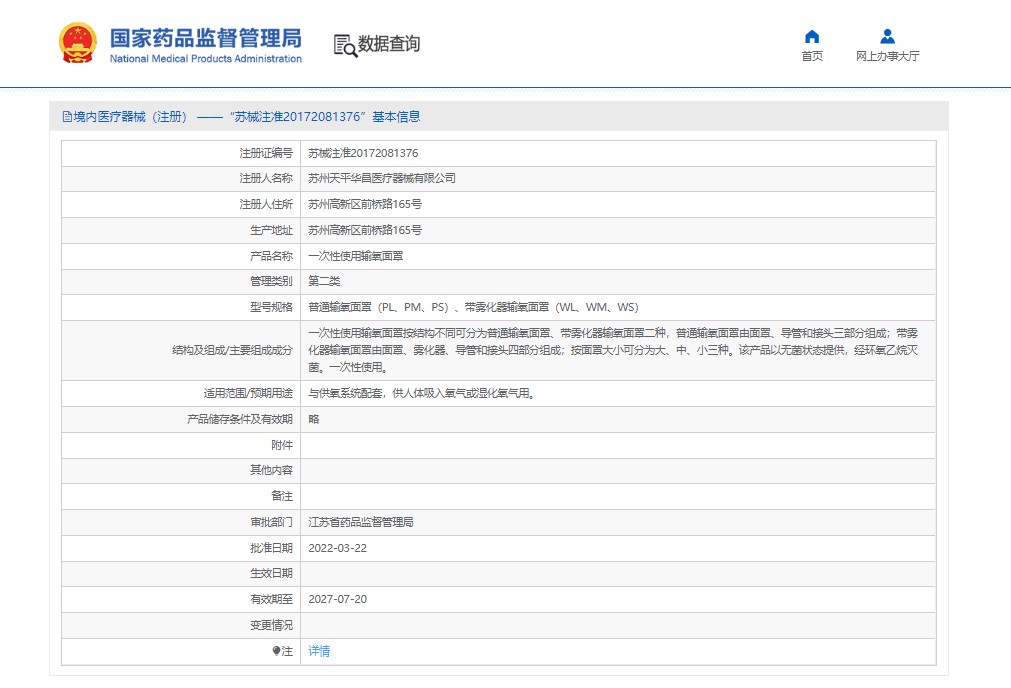Screen dimensions: 1011x688
Task: Select registration number value 苏械注准20172081376 in table
Action: pyautogui.click(x=363, y=153)
